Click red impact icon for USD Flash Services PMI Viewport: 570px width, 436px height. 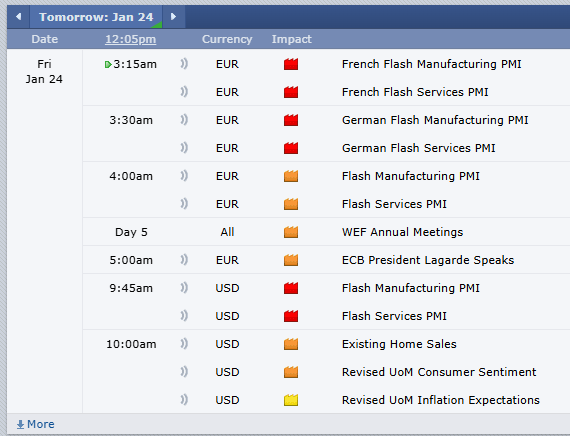tap(291, 316)
